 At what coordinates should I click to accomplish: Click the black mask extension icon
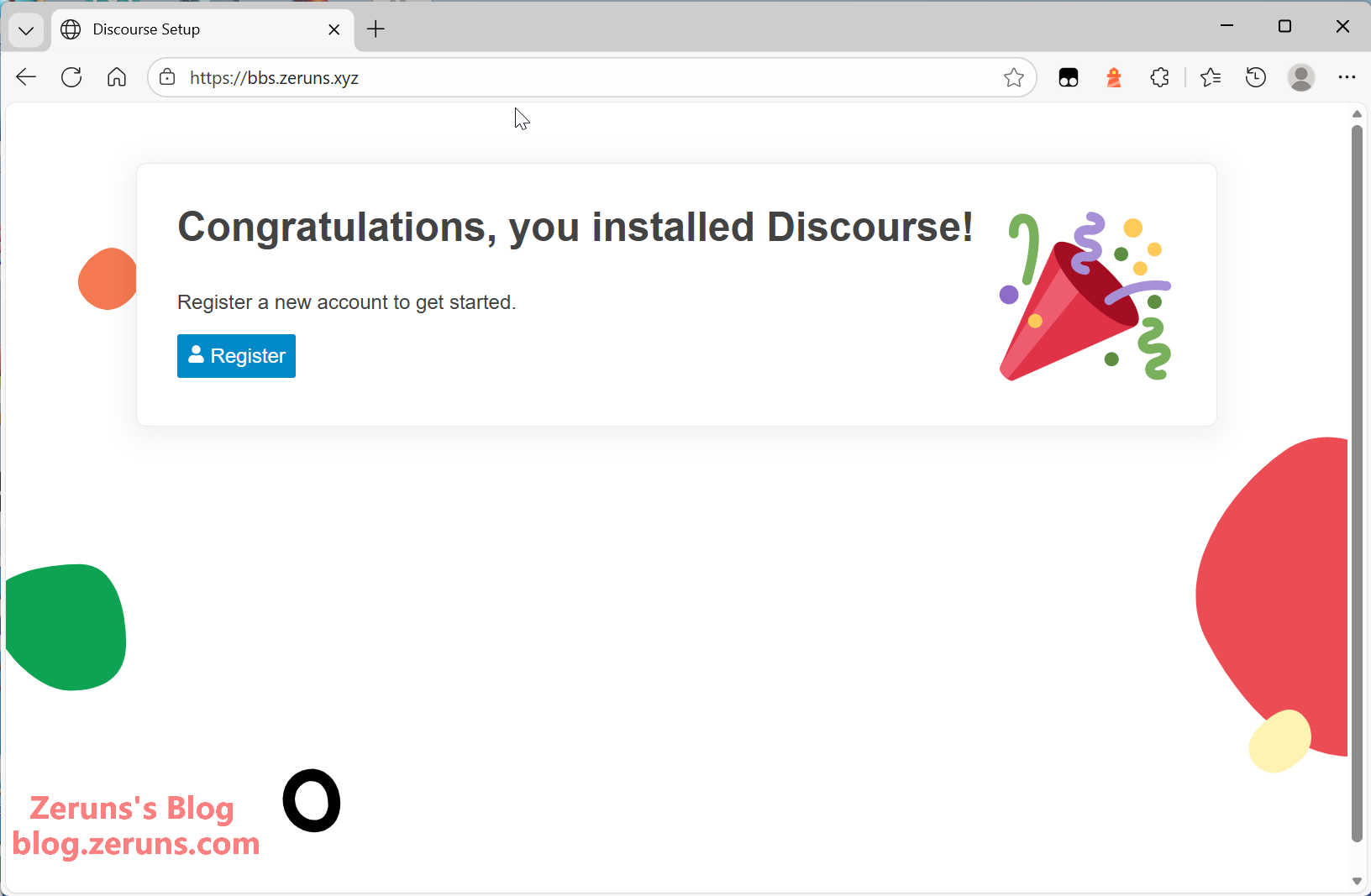pos(1068,77)
